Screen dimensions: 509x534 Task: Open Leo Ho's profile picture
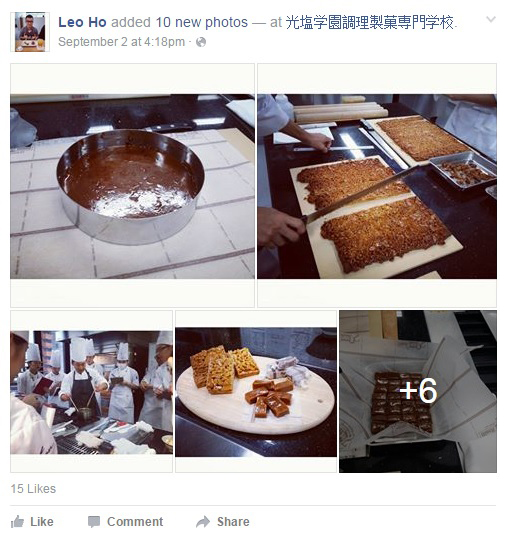(x=30, y=32)
